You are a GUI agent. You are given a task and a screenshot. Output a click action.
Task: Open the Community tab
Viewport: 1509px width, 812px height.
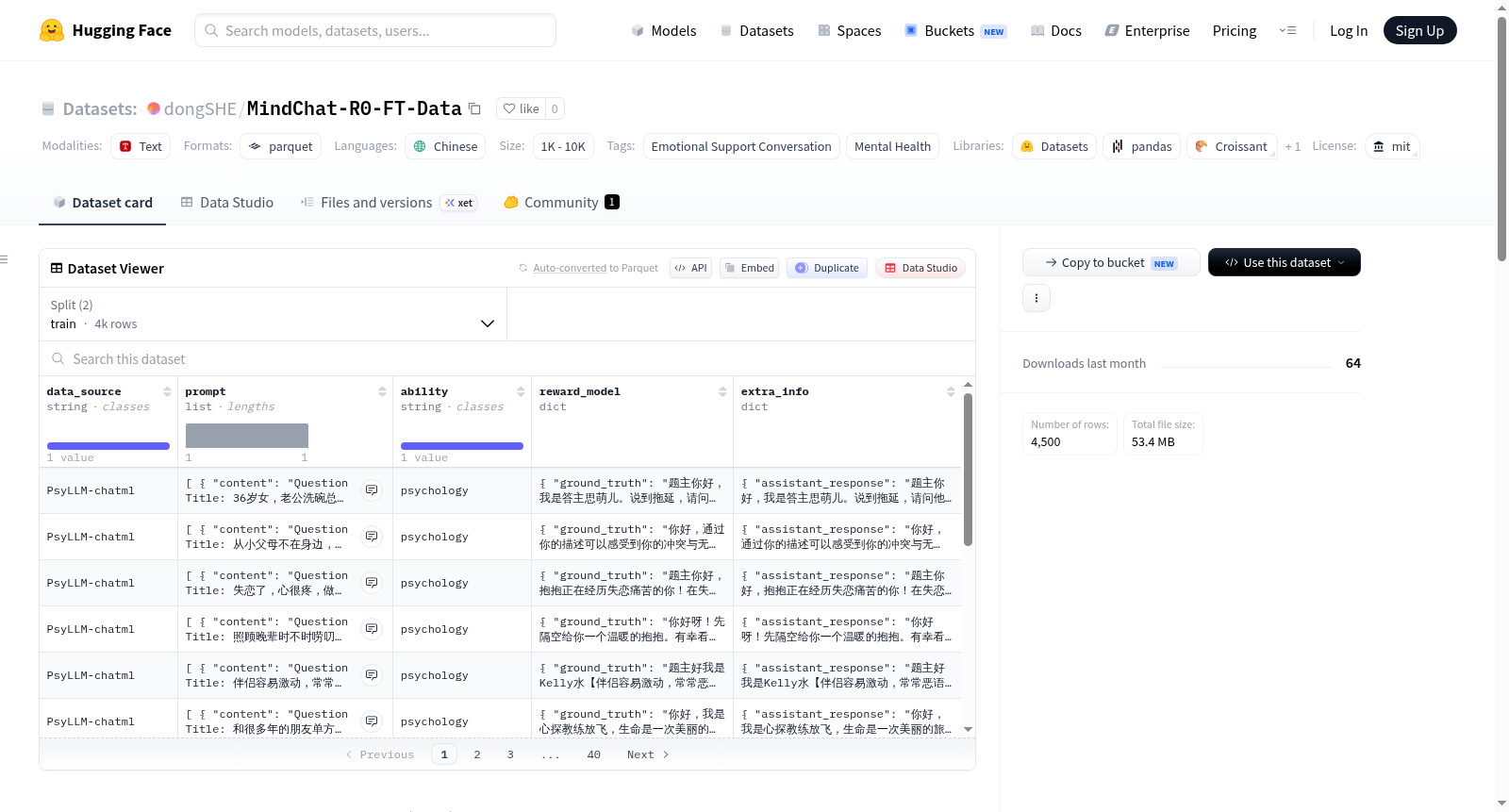(x=561, y=203)
